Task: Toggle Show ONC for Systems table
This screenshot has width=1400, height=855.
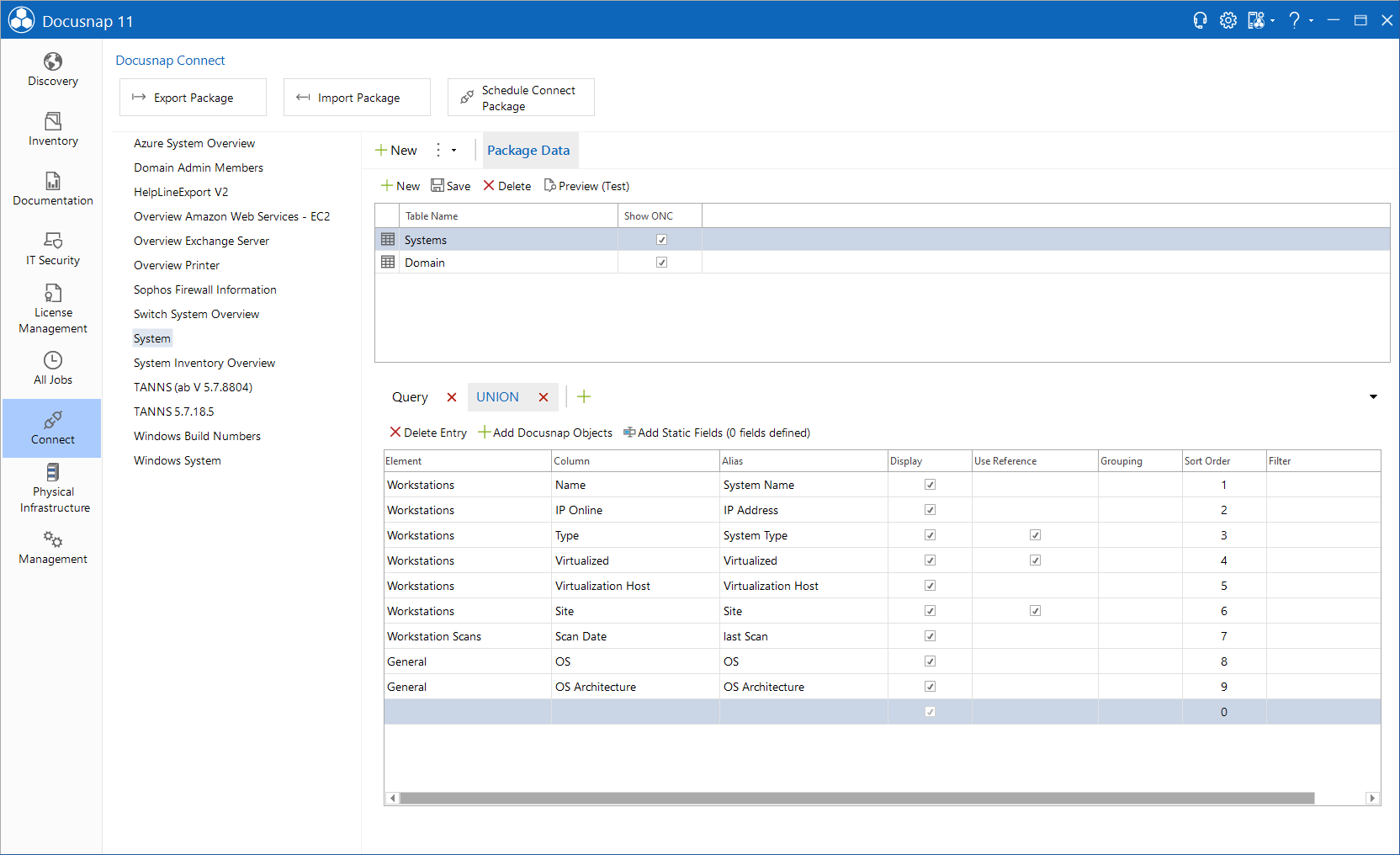Action: [661, 240]
